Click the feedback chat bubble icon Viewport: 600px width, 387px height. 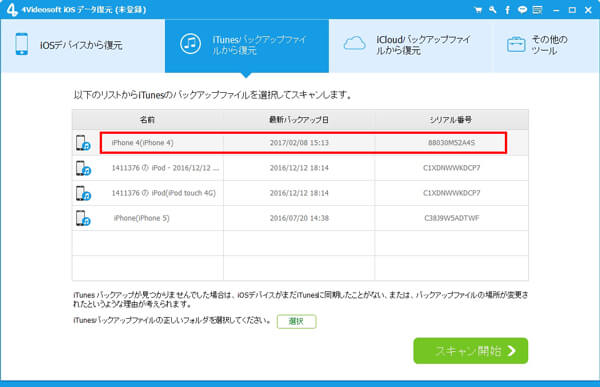point(522,10)
